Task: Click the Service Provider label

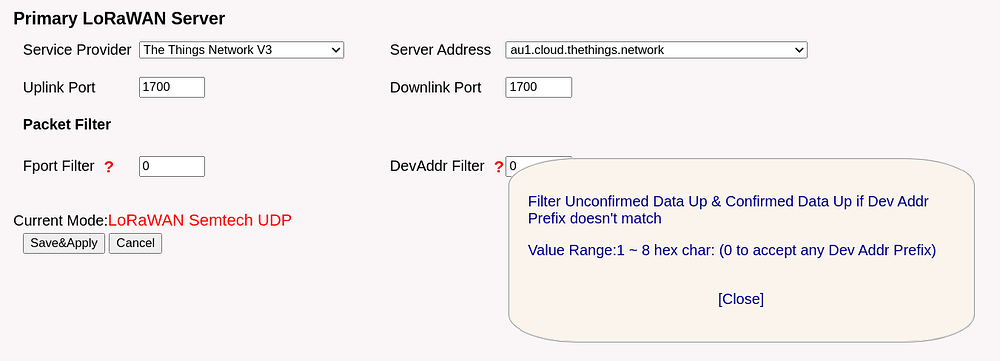Action: point(77,50)
